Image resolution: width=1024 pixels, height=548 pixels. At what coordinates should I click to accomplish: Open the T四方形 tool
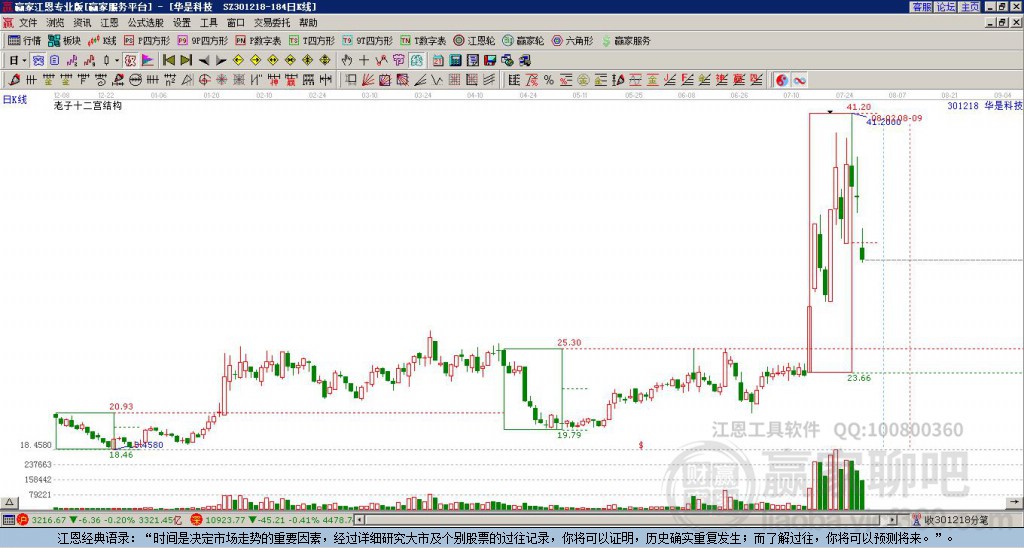click(312, 40)
